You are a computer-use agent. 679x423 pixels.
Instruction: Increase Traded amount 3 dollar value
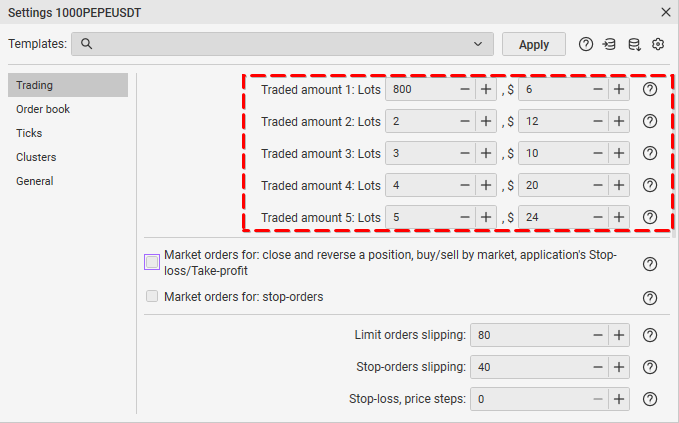619,153
